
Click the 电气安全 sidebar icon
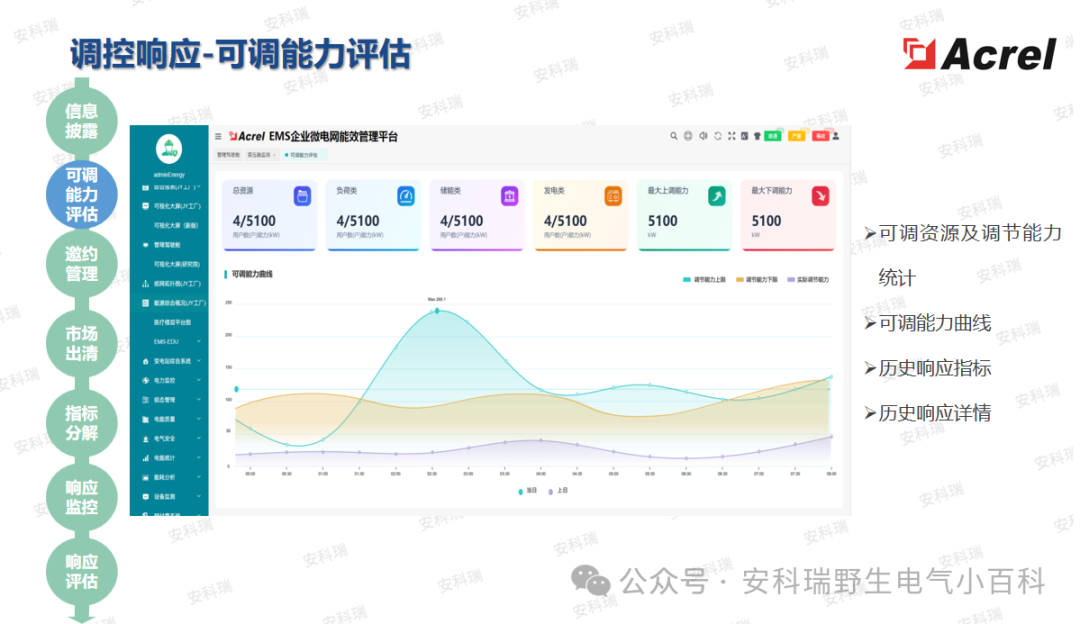pyautogui.click(x=145, y=439)
